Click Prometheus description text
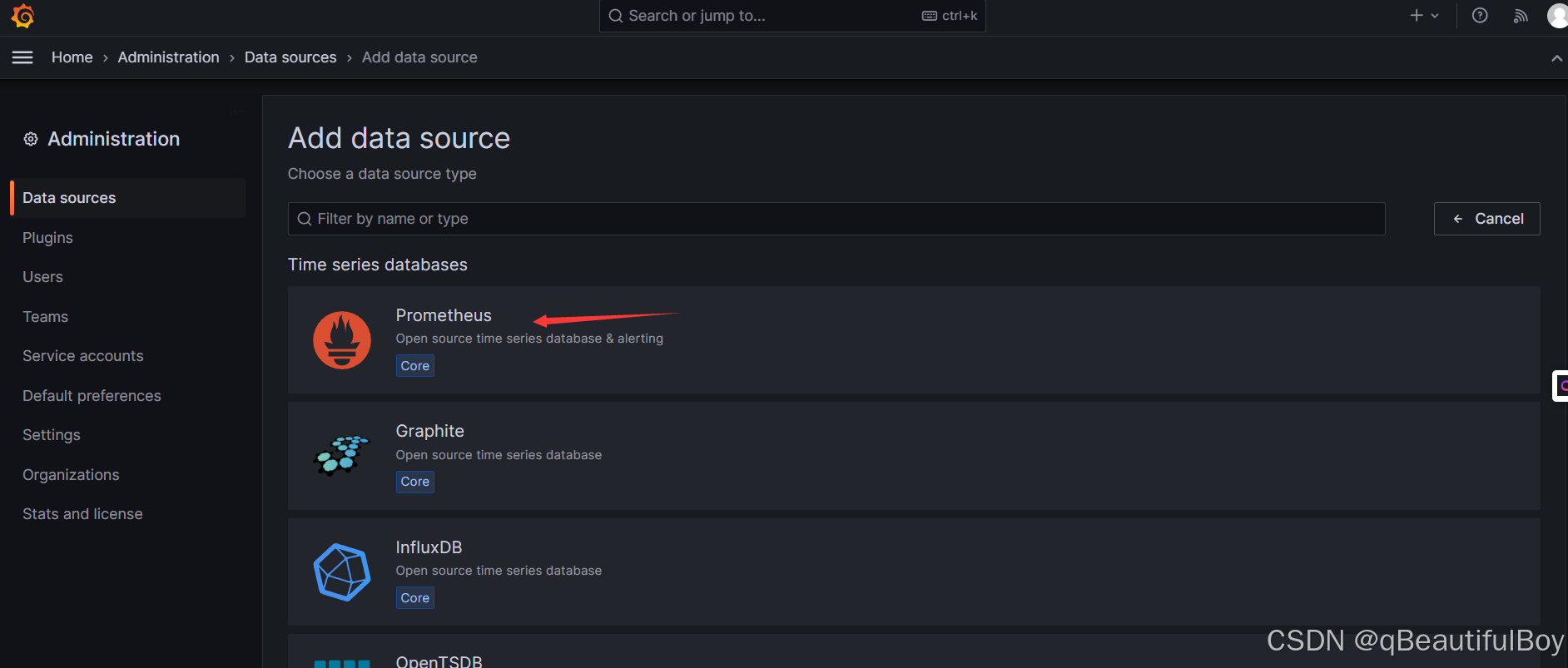Viewport: 1568px width, 668px height. tap(529, 339)
